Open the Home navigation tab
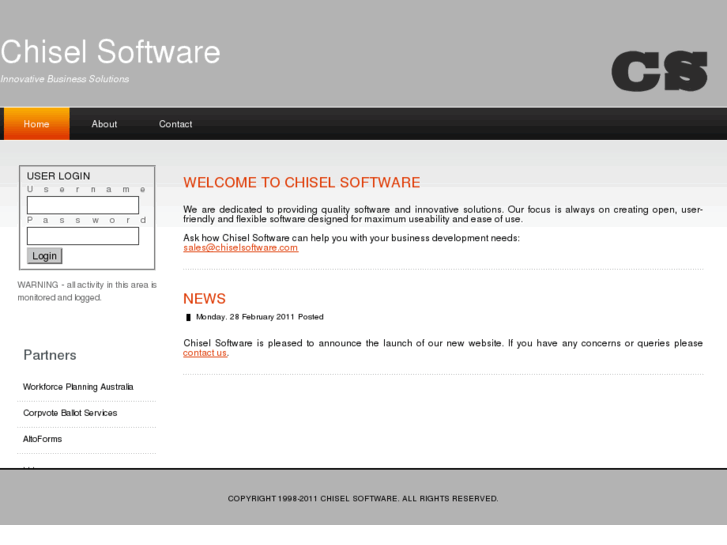Screen dimensions: 727x545 click(x=37, y=124)
